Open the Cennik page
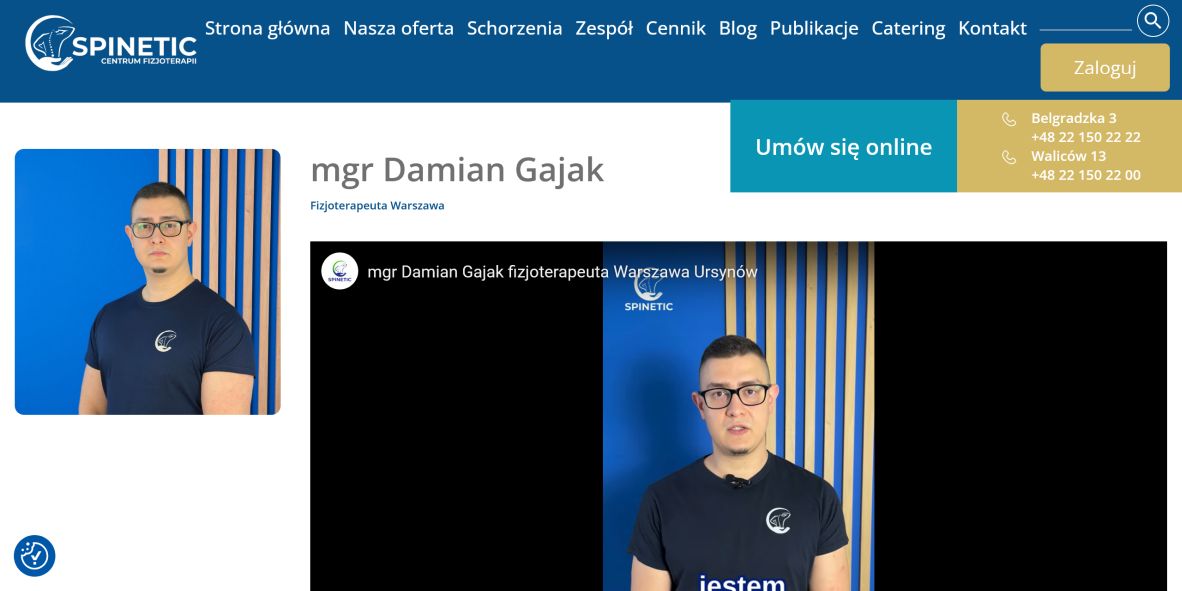This screenshot has height=591, width=1182. click(x=676, y=29)
